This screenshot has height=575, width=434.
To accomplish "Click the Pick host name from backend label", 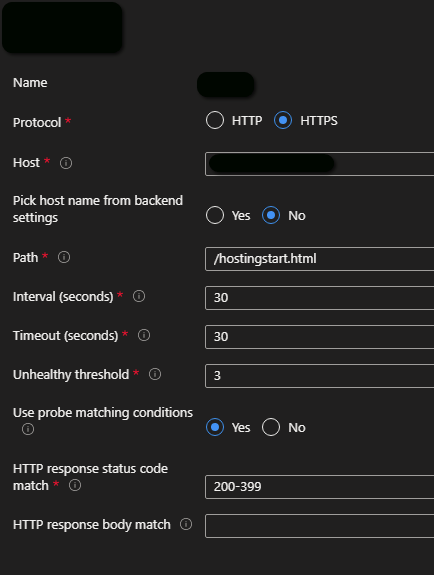I will pyautogui.click(x=98, y=209).
